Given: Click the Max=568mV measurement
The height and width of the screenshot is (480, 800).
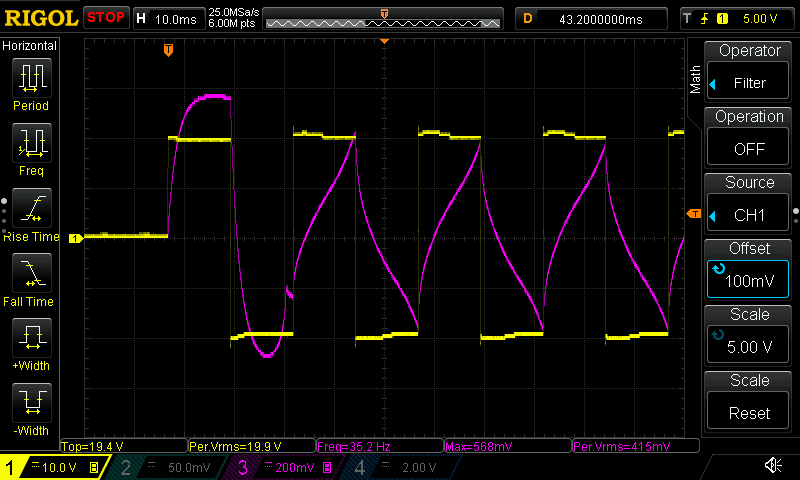Looking at the screenshot, I should coord(508,446).
